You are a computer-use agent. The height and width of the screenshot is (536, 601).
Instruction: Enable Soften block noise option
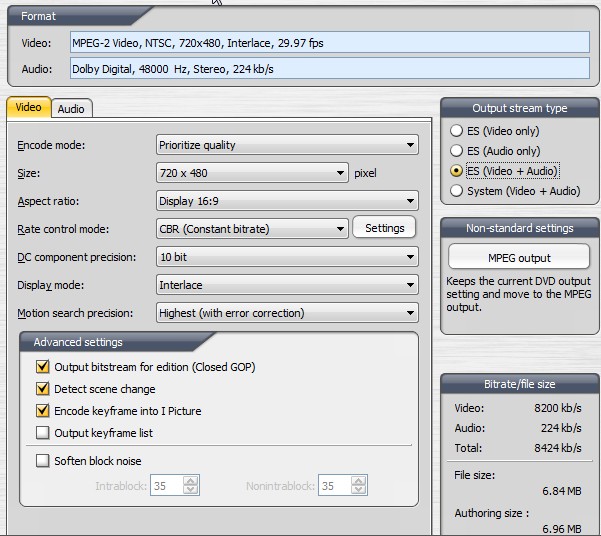coord(43,461)
